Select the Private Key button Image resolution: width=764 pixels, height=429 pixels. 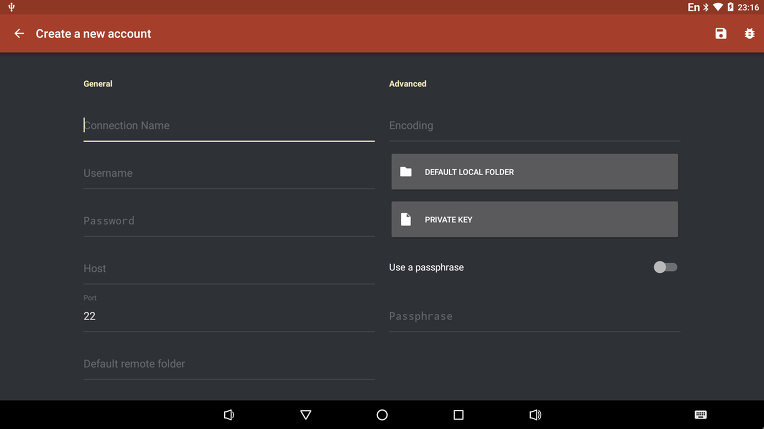[x=534, y=219]
